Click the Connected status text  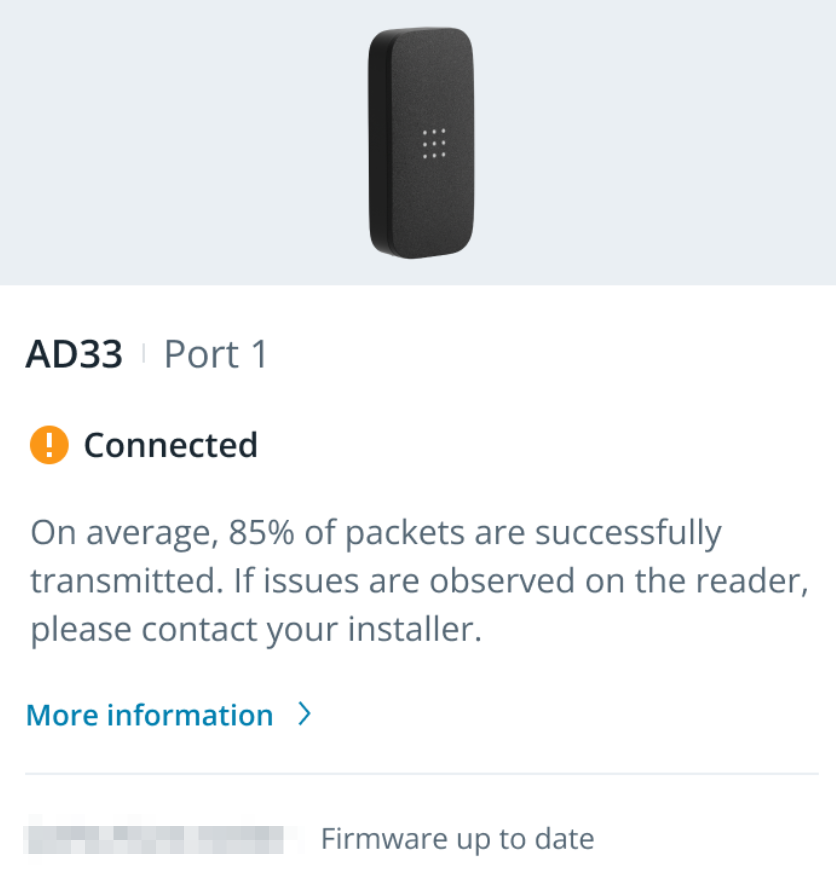pyautogui.click(x=170, y=445)
